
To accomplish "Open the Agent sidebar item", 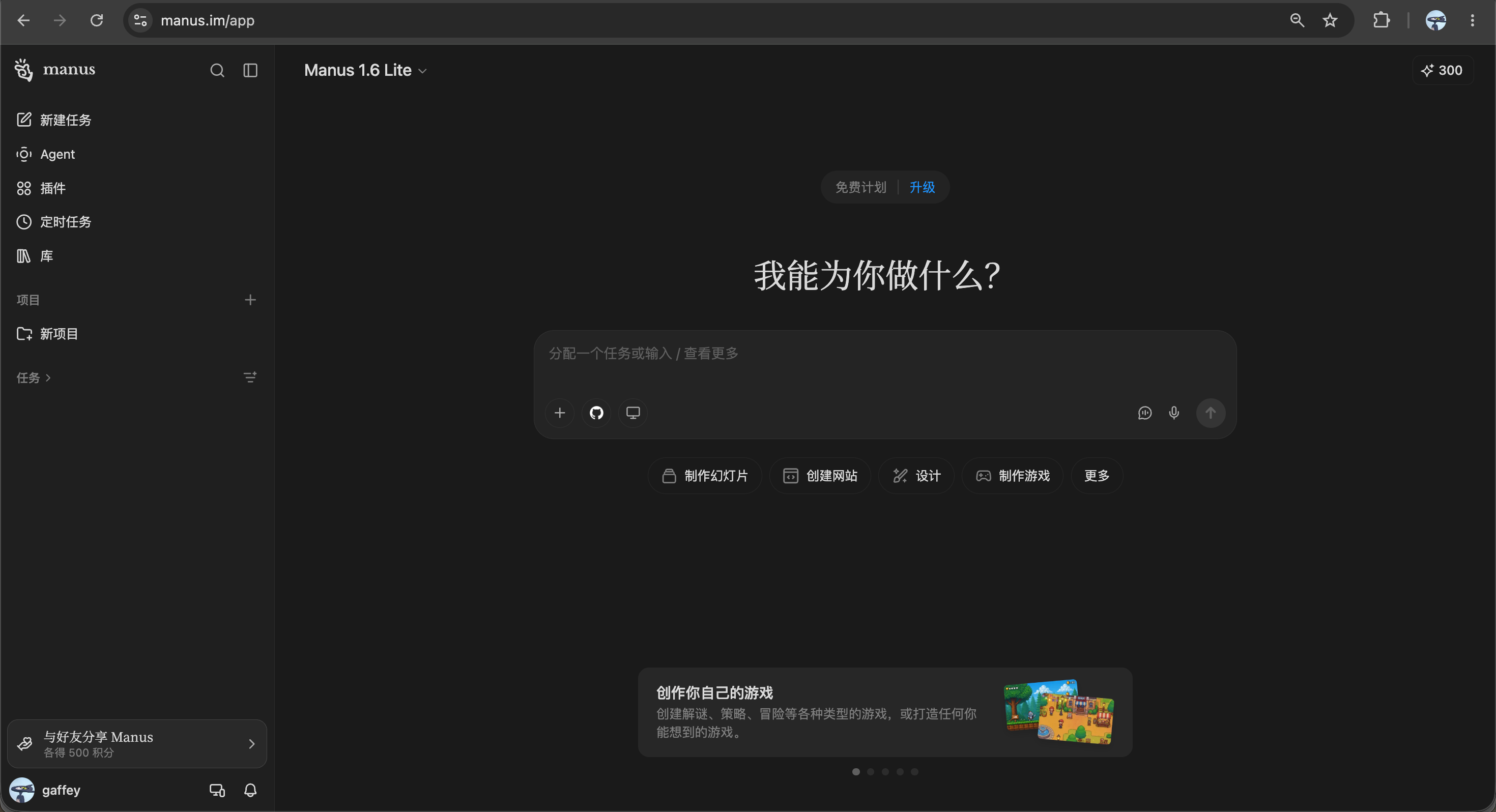I will [x=137, y=154].
